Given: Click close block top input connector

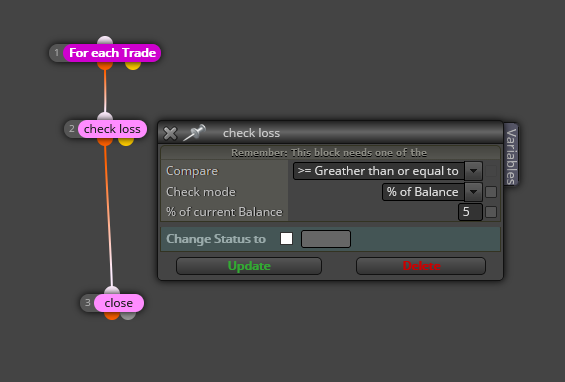Looking at the screenshot, I should [112, 290].
